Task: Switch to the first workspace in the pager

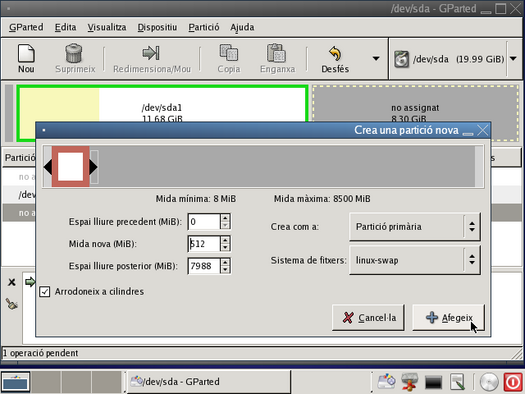Action: click(x=15, y=382)
